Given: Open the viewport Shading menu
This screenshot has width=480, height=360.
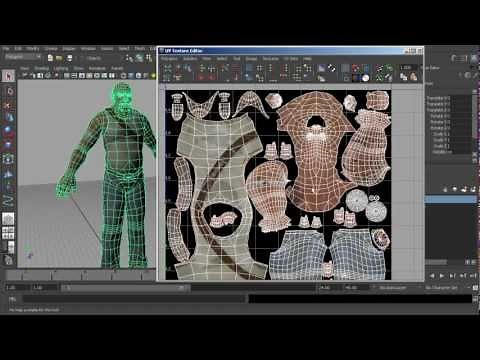Looking at the screenshot, I should [x=42, y=68].
